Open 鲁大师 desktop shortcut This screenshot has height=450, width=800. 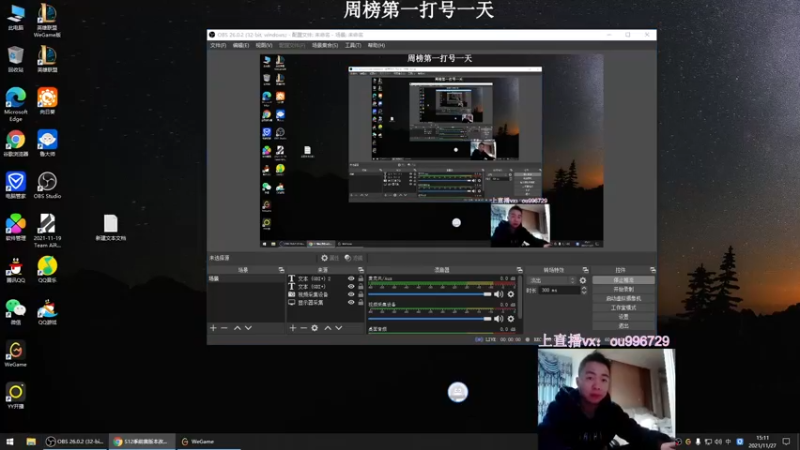(x=47, y=143)
